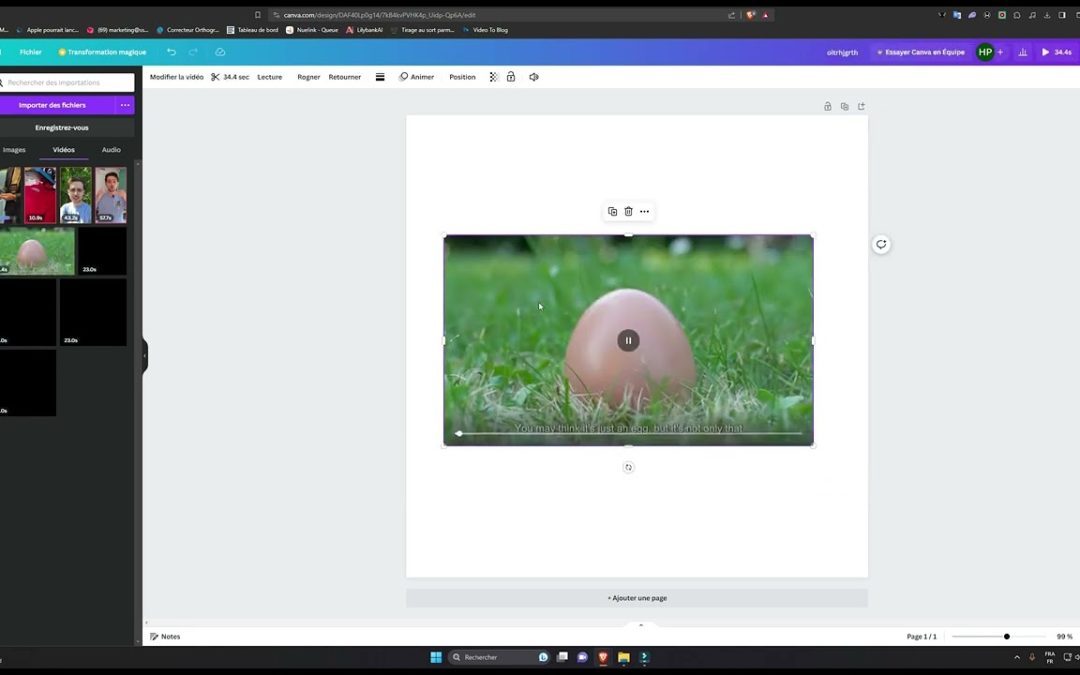Screen dimensions: 1080x675
Task: Open the Fichier menu
Action: 30,52
